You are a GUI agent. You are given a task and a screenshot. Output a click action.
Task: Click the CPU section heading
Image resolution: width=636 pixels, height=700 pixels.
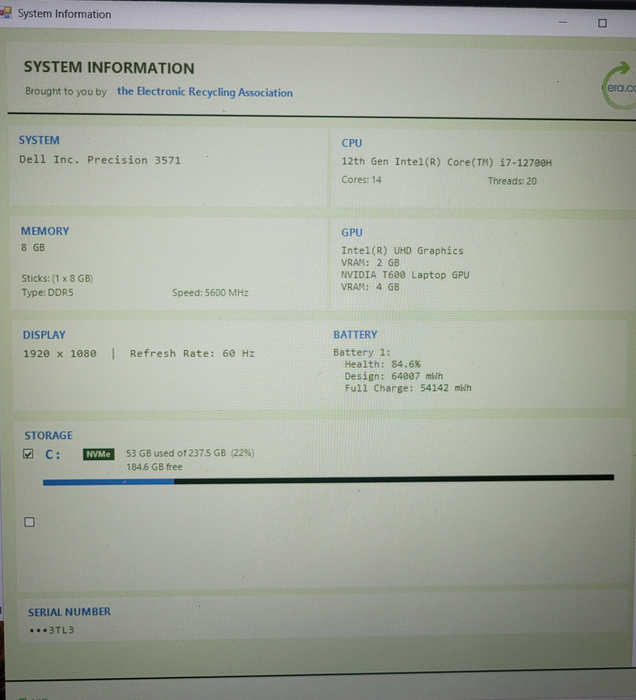[352, 143]
